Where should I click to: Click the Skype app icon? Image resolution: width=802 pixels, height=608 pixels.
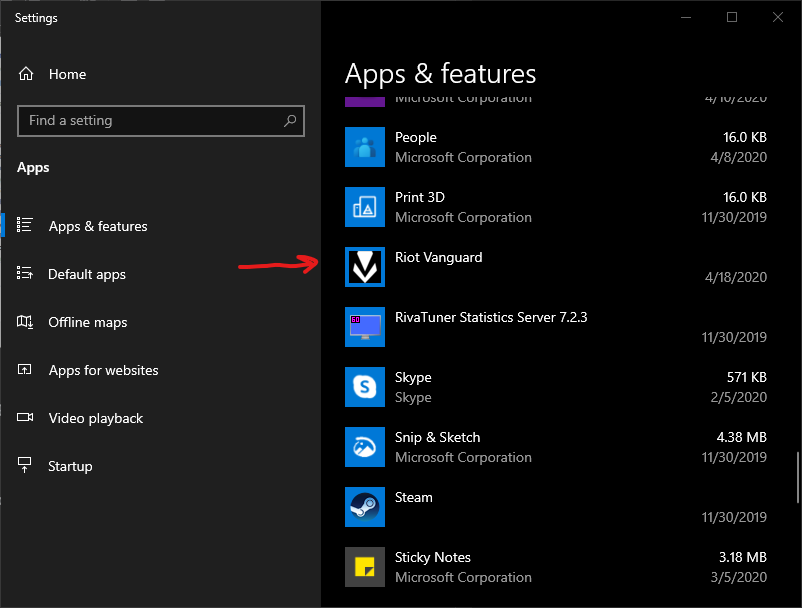(365, 387)
